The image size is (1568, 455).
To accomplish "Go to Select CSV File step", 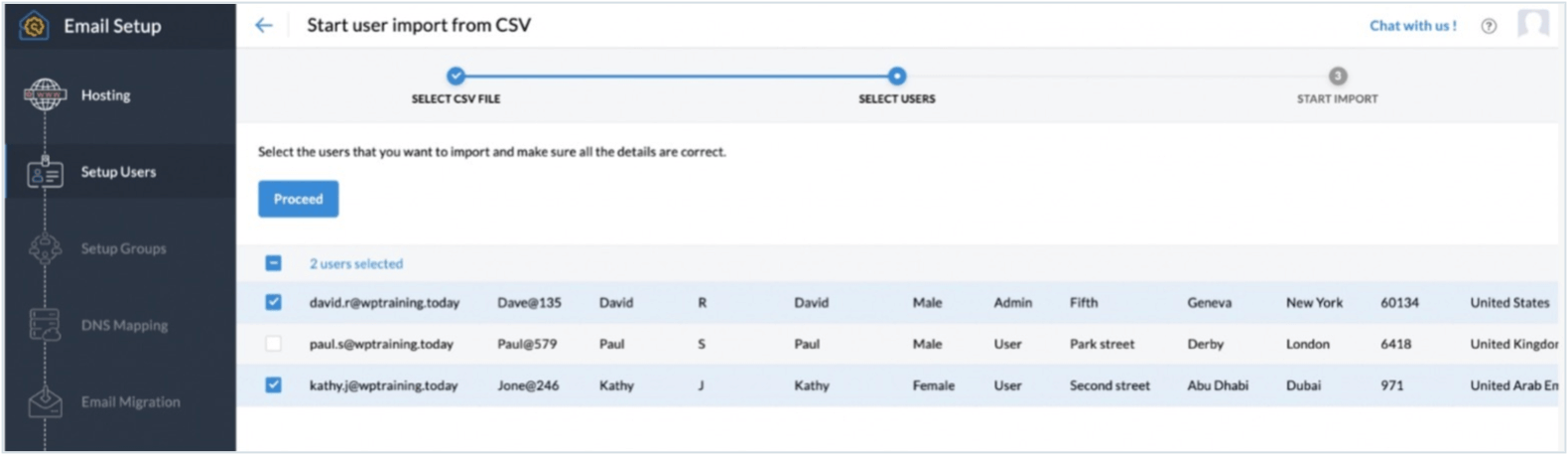I will (456, 76).
